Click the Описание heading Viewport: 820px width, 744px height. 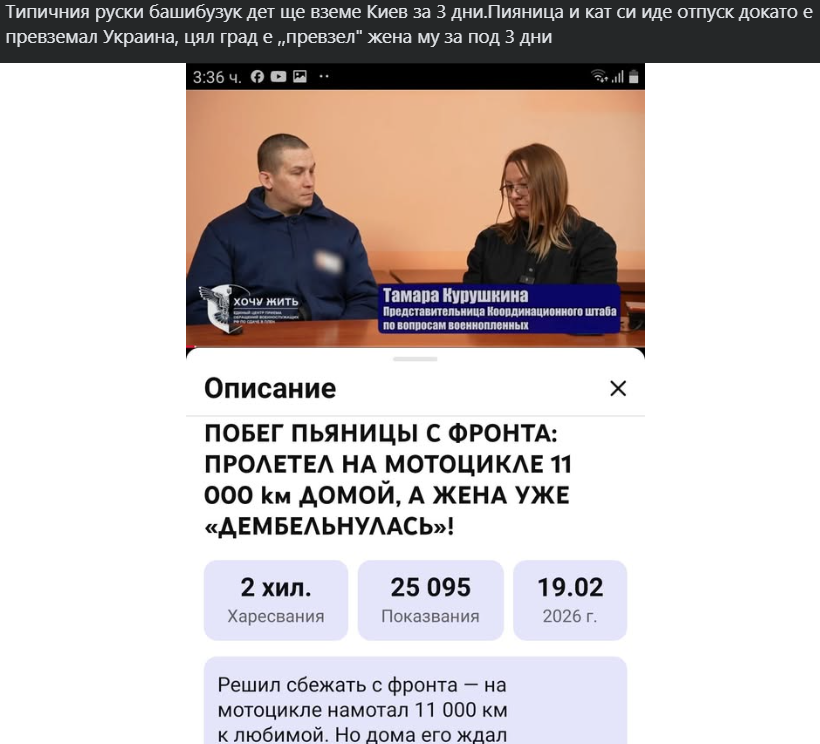[270, 388]
